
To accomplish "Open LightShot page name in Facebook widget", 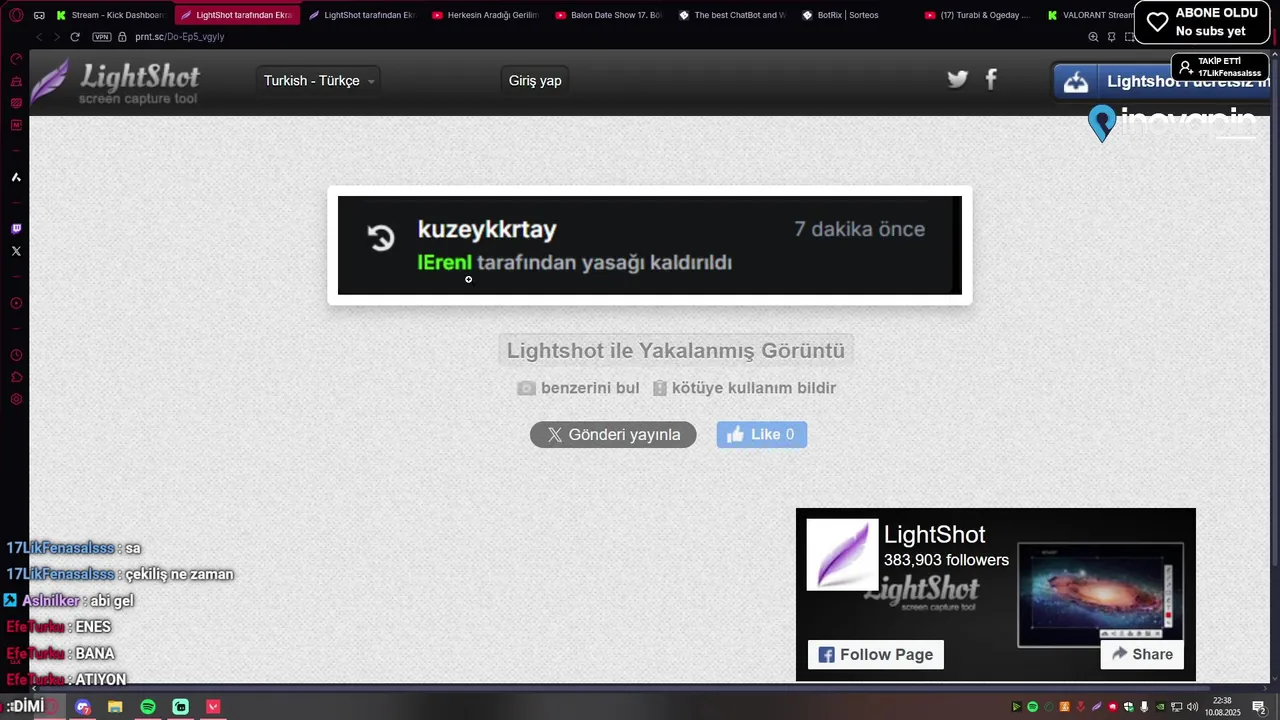I will pyautogui.click(x=935, y=535).
